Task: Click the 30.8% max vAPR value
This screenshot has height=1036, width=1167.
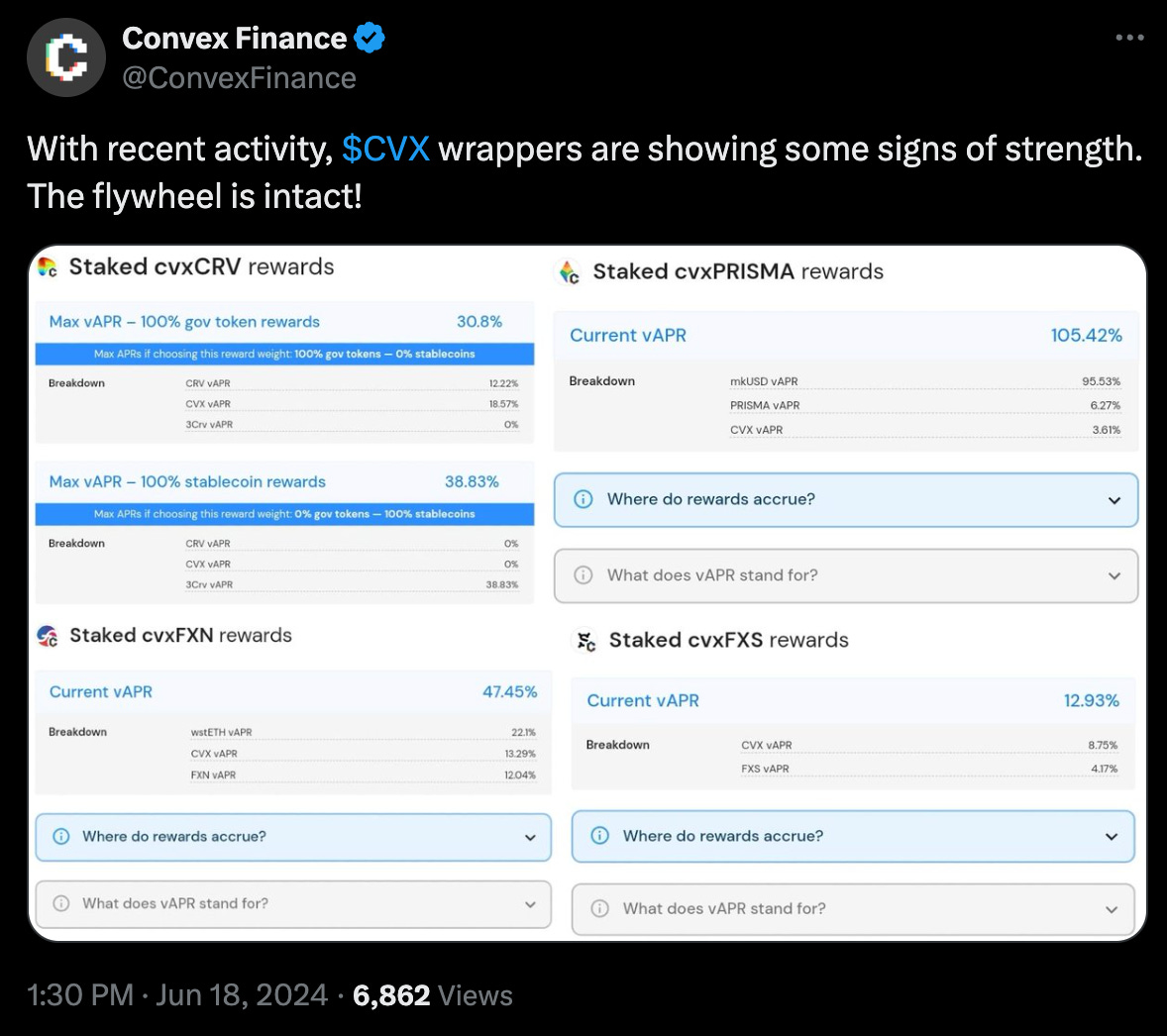Action: [x=479, y=322]
